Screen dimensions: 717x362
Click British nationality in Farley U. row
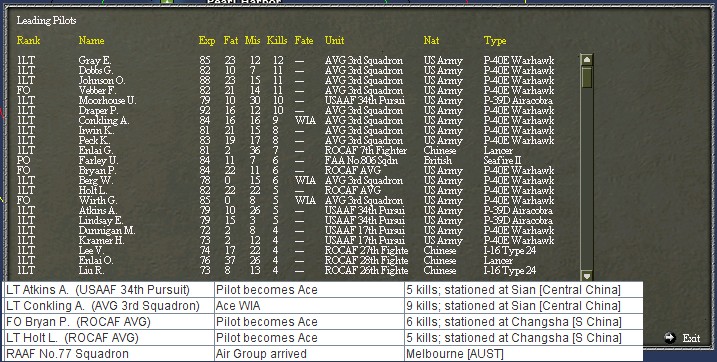pos(438,160)
